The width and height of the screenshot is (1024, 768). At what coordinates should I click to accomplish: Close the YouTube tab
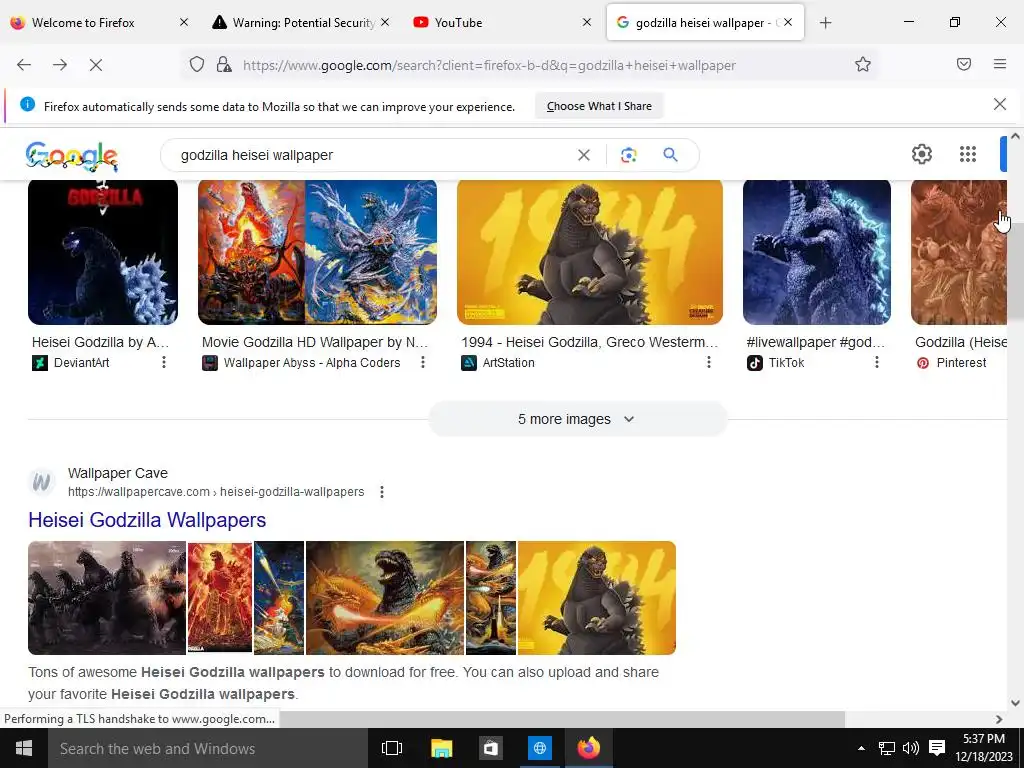coord(586,23)
